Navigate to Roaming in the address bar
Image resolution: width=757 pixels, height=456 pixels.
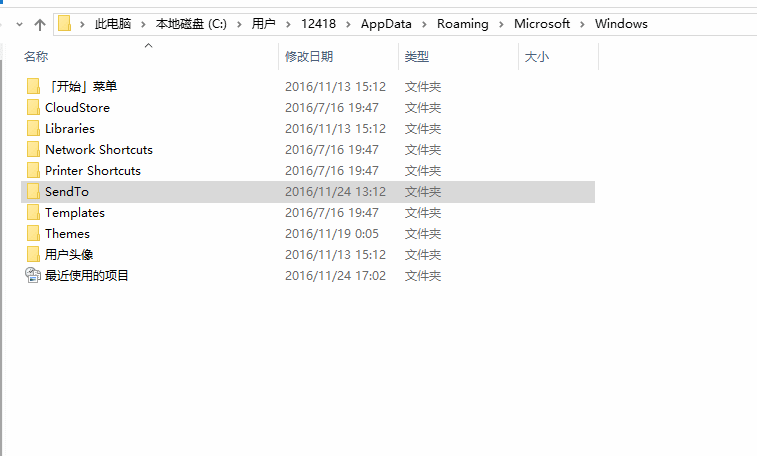(465, 24)
